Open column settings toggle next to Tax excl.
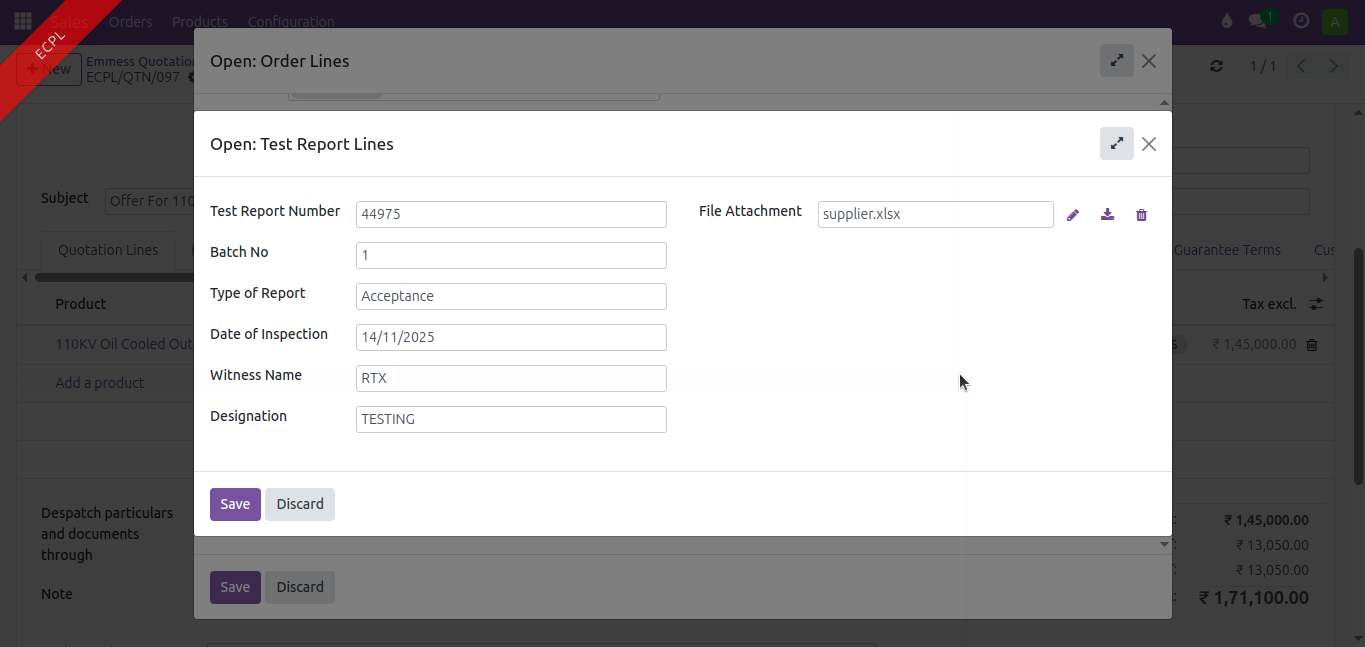1365x647 pixels. click(x=1316, y=304)
